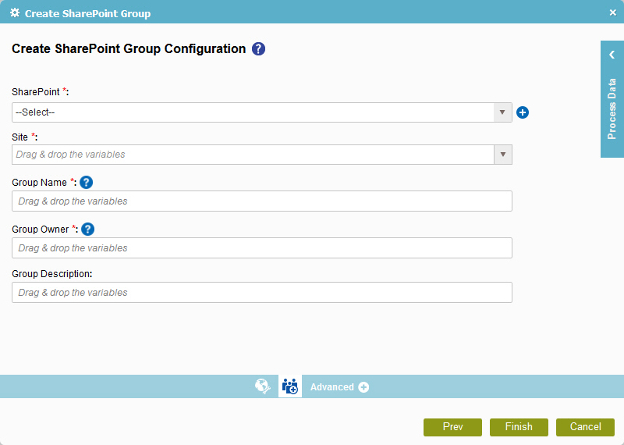Add a new SharePoint token with plus icon
Viewport: 624px width, 445px height.
523,113
